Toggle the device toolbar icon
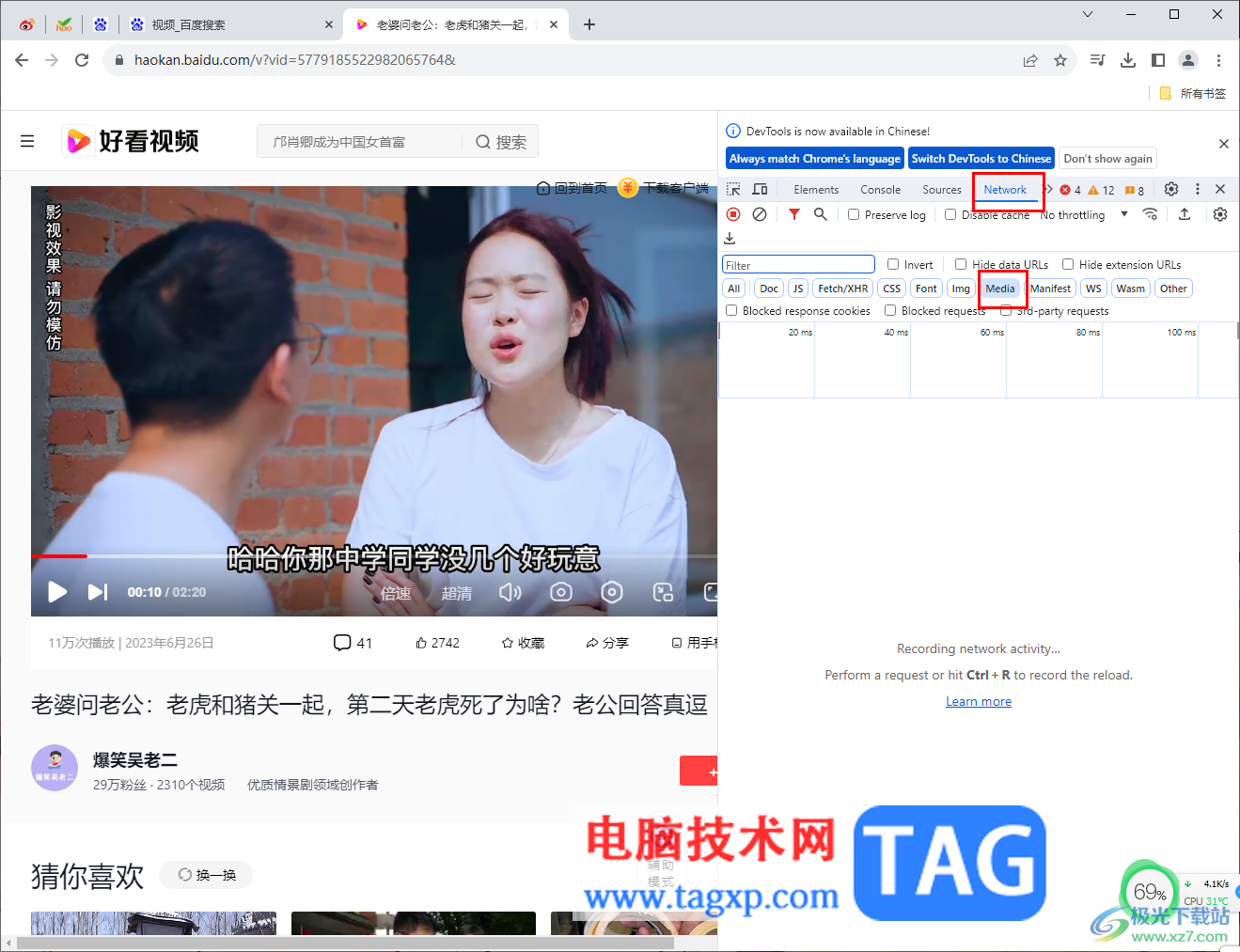Screen dimensions: 1240x952 pos(760,189)
